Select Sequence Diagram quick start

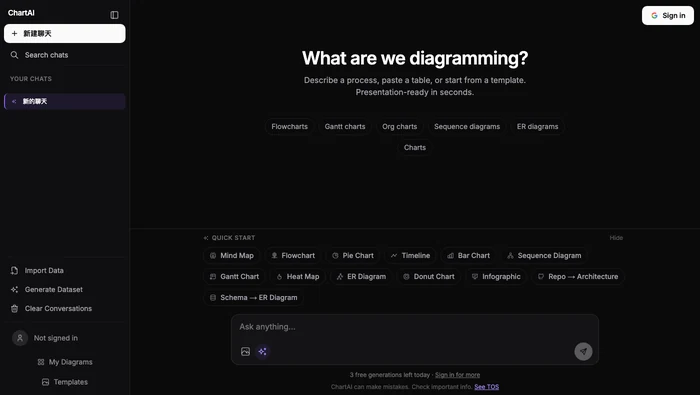[544, 255]
